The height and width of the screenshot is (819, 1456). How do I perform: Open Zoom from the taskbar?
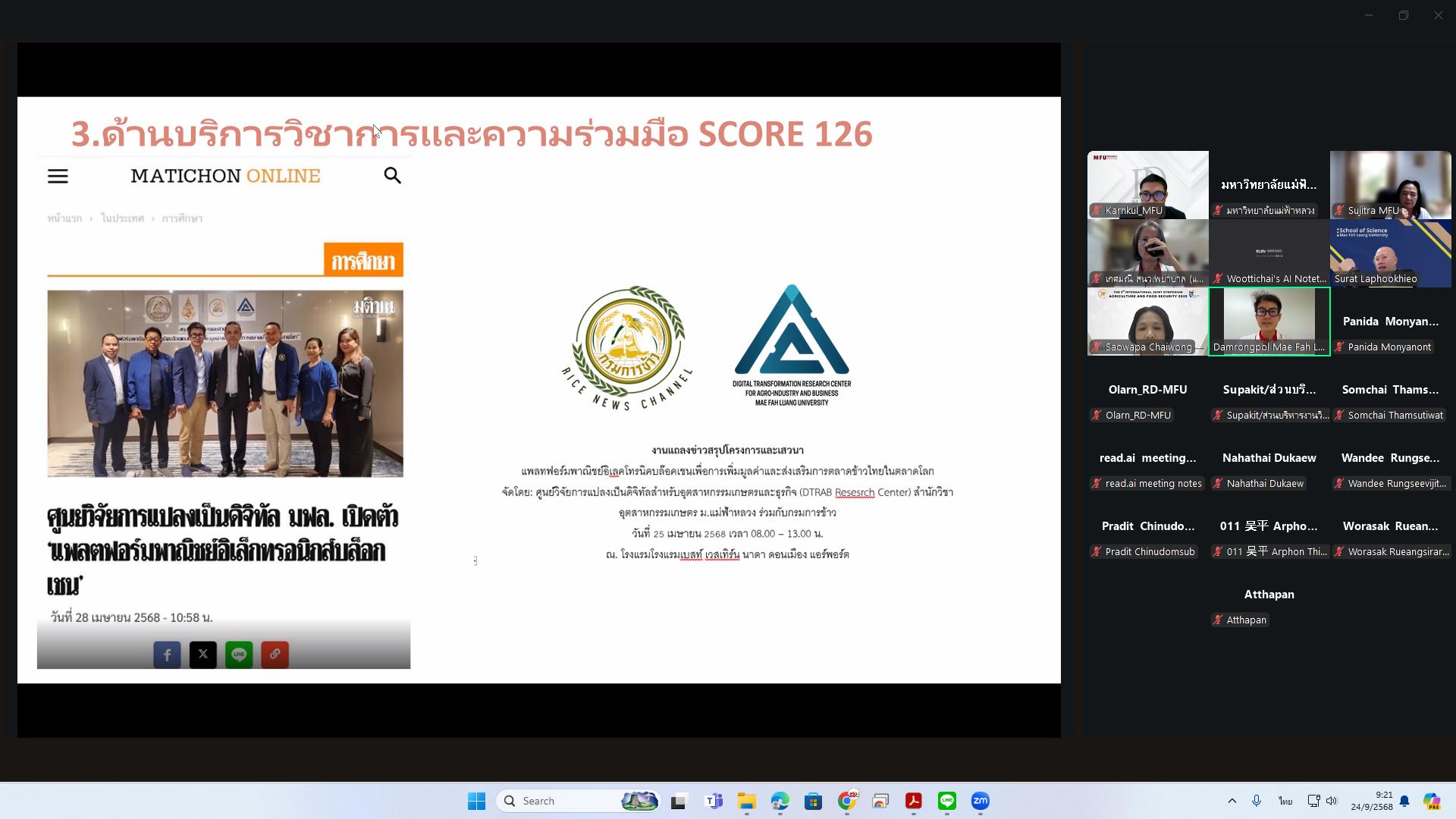click(x=980, y=801)
